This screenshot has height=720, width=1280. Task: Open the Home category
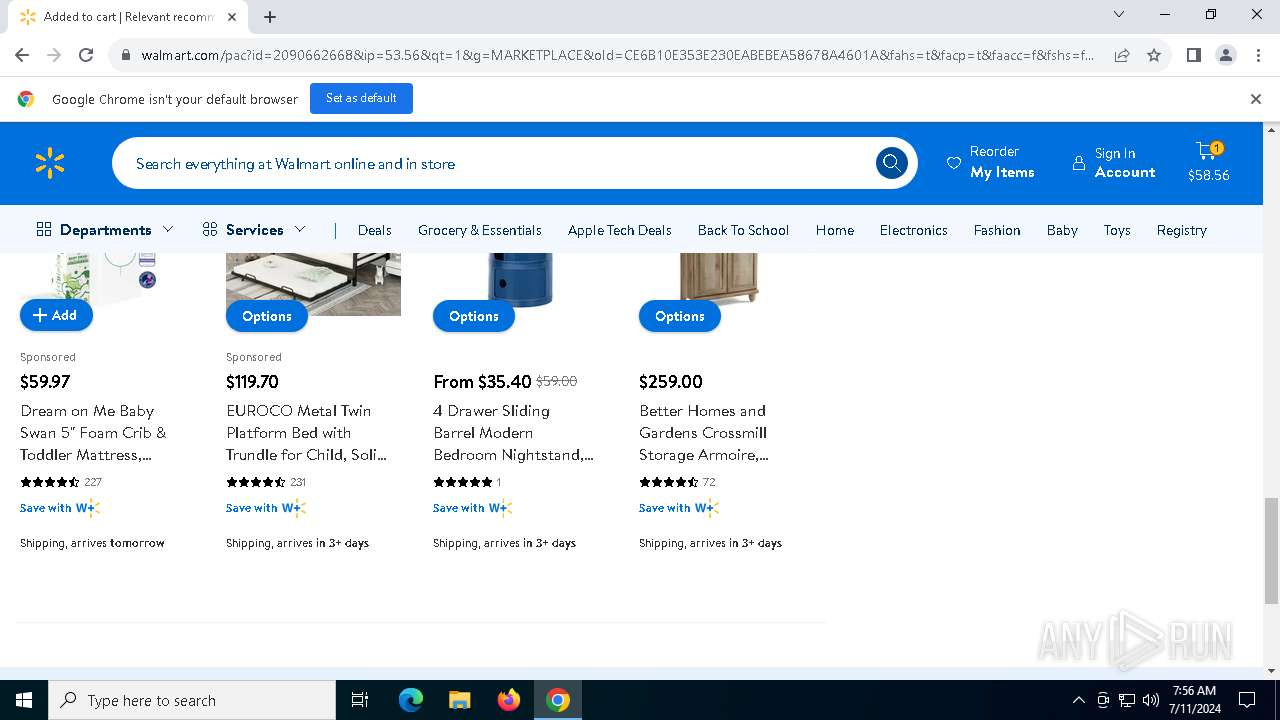[835, 230]
